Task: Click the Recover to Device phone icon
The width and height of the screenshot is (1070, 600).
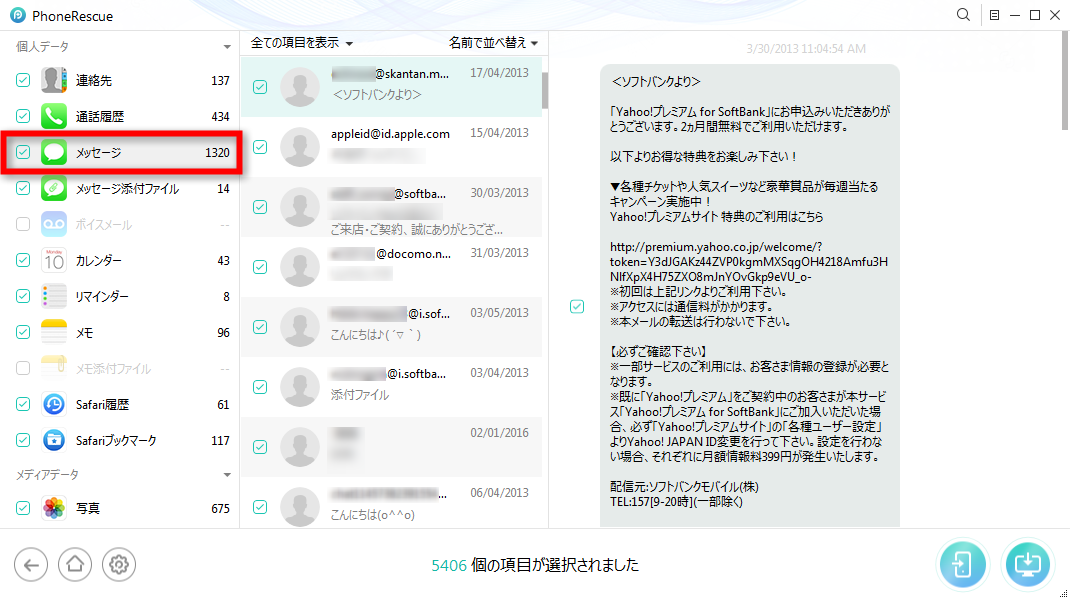Action: click(x=962, y=565)
